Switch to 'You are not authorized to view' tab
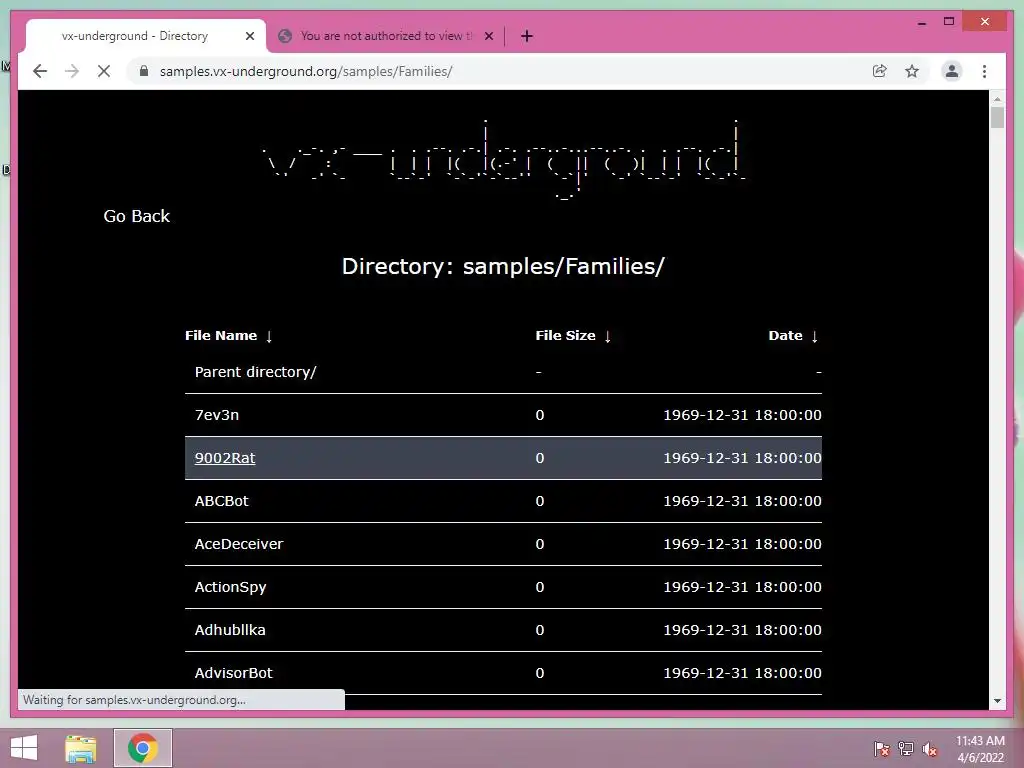This screenshot has width=1024, height=768. click(x=385, y=36)
